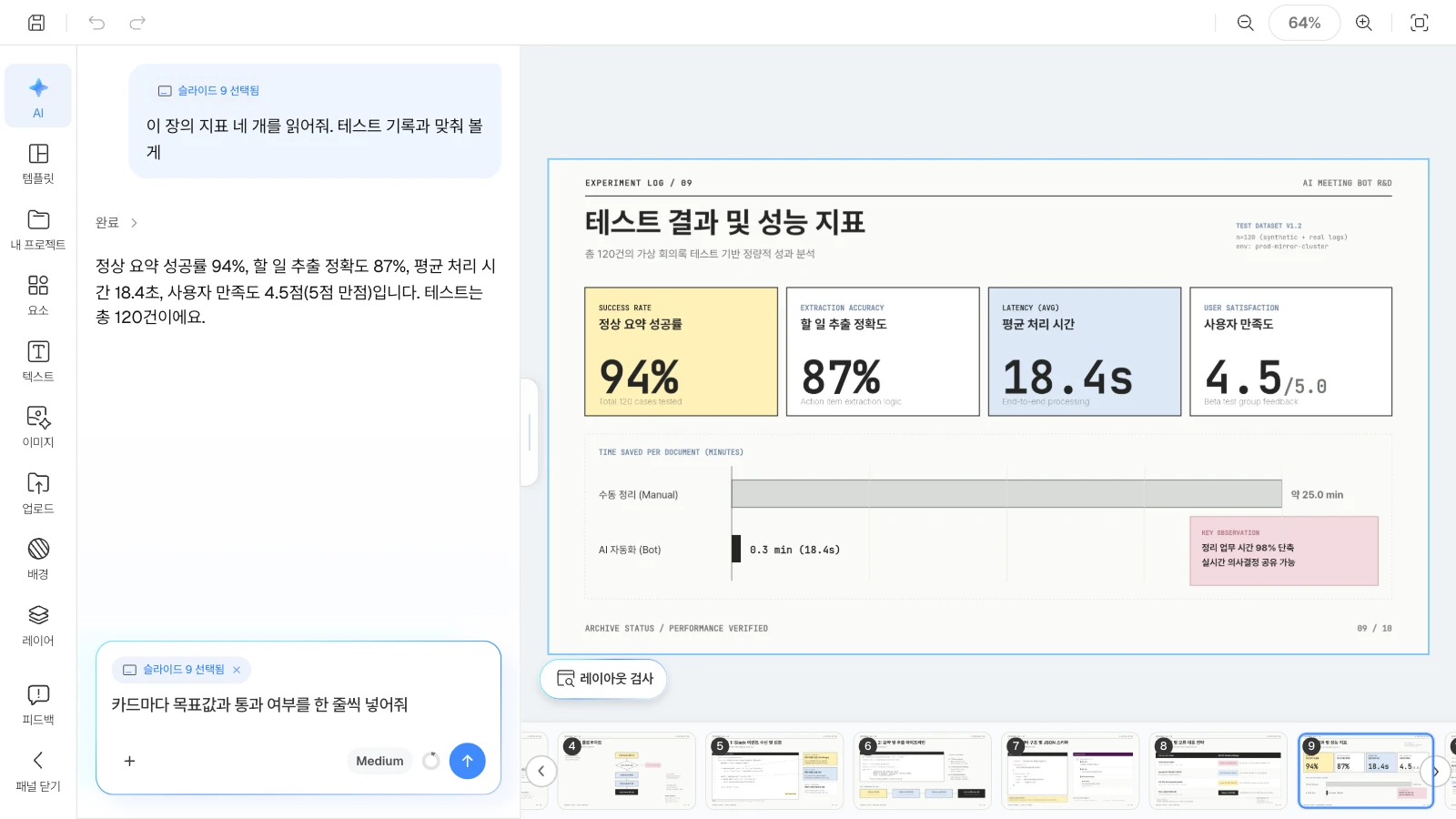
Task: Select the 87% extraction accuracy card
Action: 883,352
